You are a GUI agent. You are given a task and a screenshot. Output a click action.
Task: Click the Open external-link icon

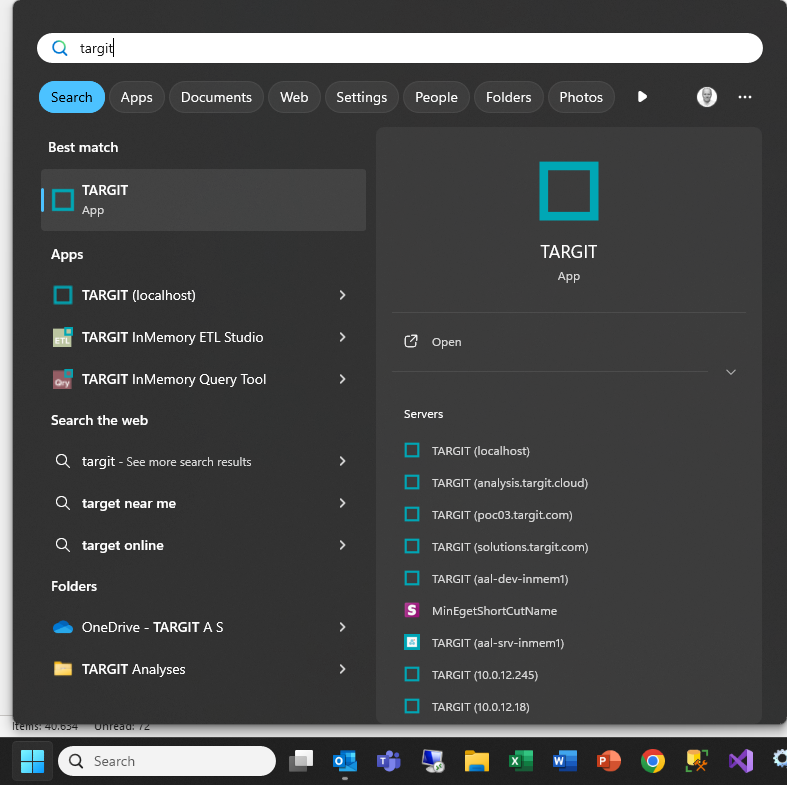(411, 341)
